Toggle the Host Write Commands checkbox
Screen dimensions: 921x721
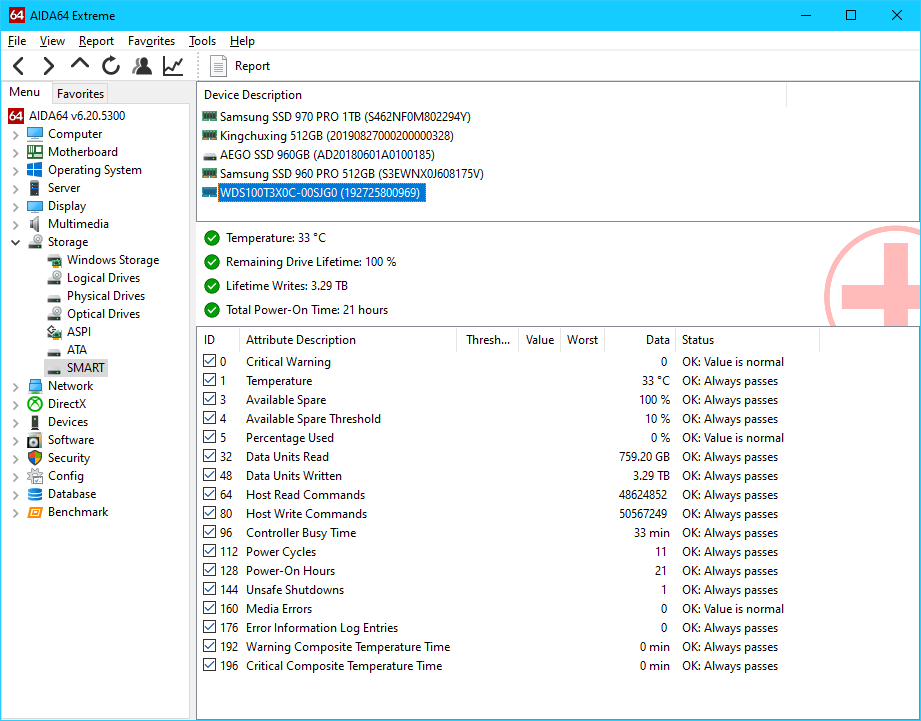(x=209, y=513)
